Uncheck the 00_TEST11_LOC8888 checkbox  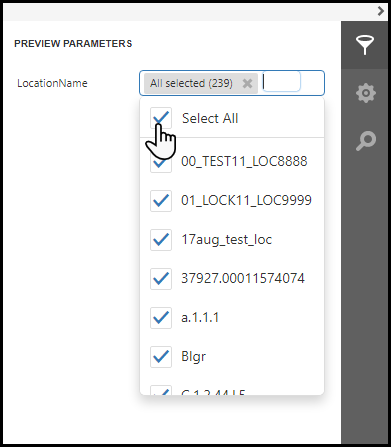tap(161, 162)
